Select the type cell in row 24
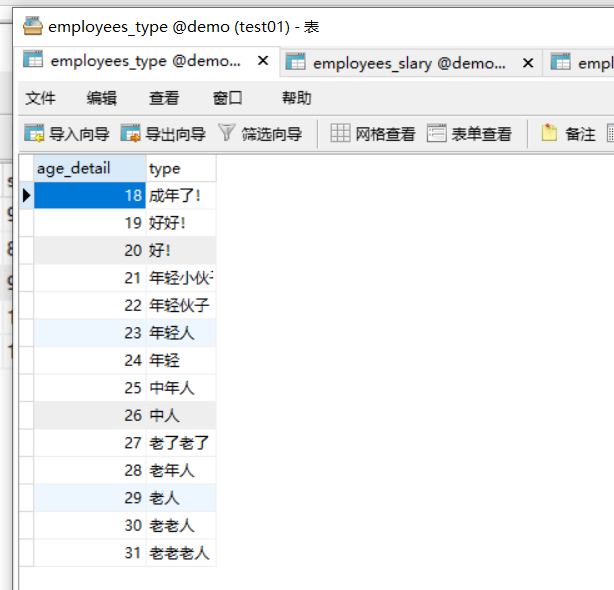This screenshot has width=614, height=590. (x=181, y=360)
